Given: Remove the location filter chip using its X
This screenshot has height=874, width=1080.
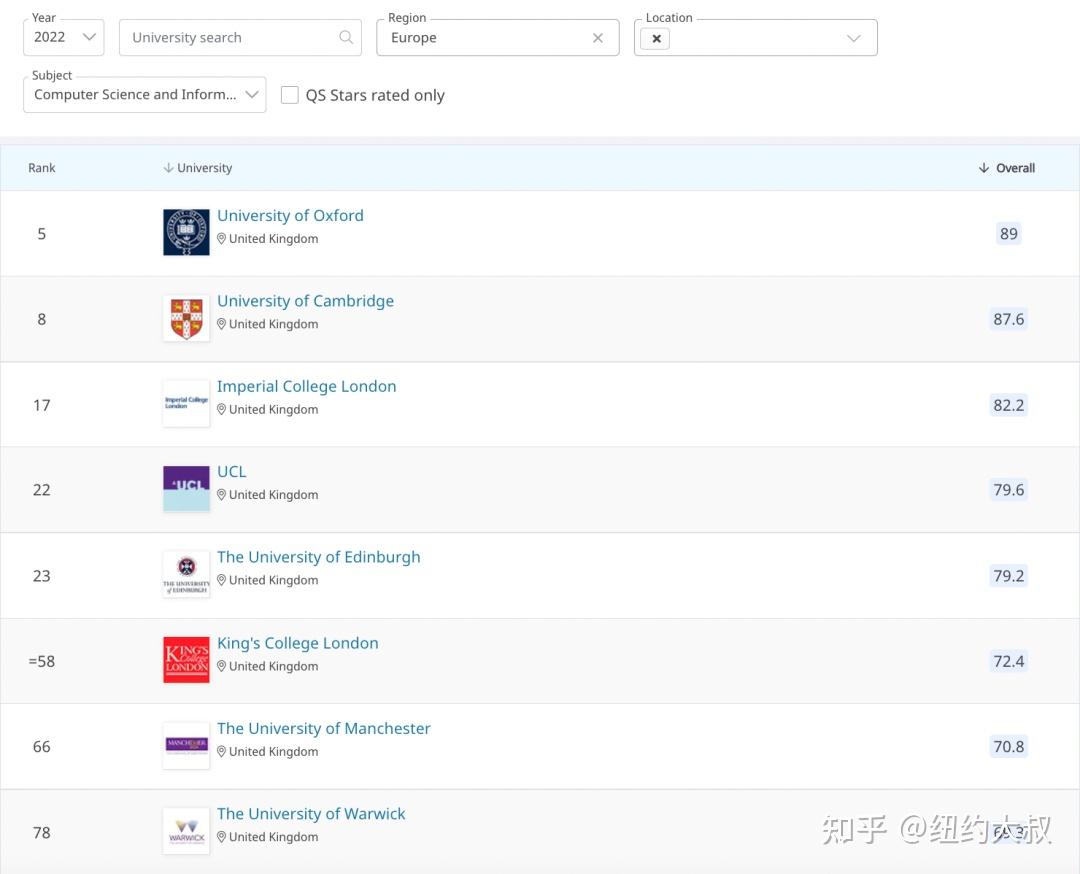Looking at the screenshot, I should pos(656,38).
